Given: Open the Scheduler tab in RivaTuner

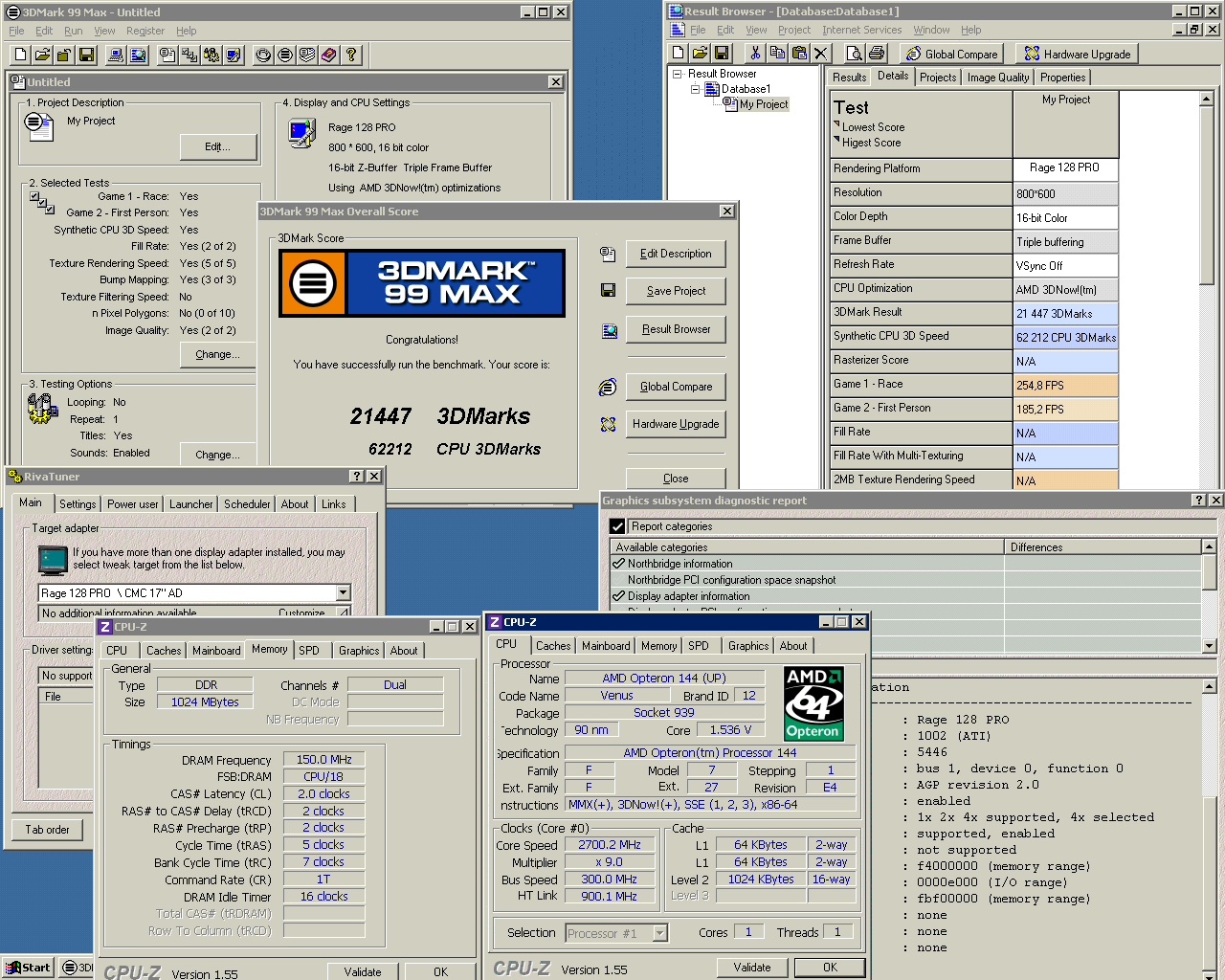Looking at the screenshot, I should (x=247, y=504).
